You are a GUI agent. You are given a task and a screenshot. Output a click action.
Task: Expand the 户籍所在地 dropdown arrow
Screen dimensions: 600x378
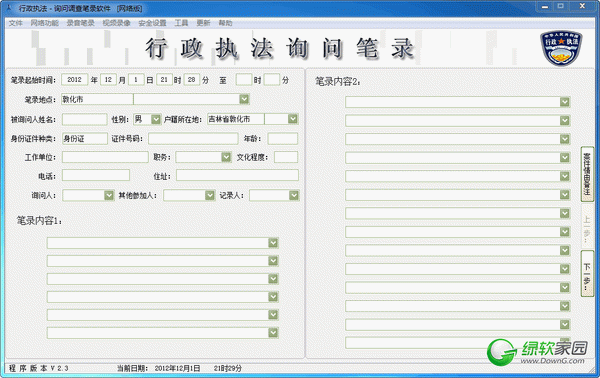(x=293, y=119)
